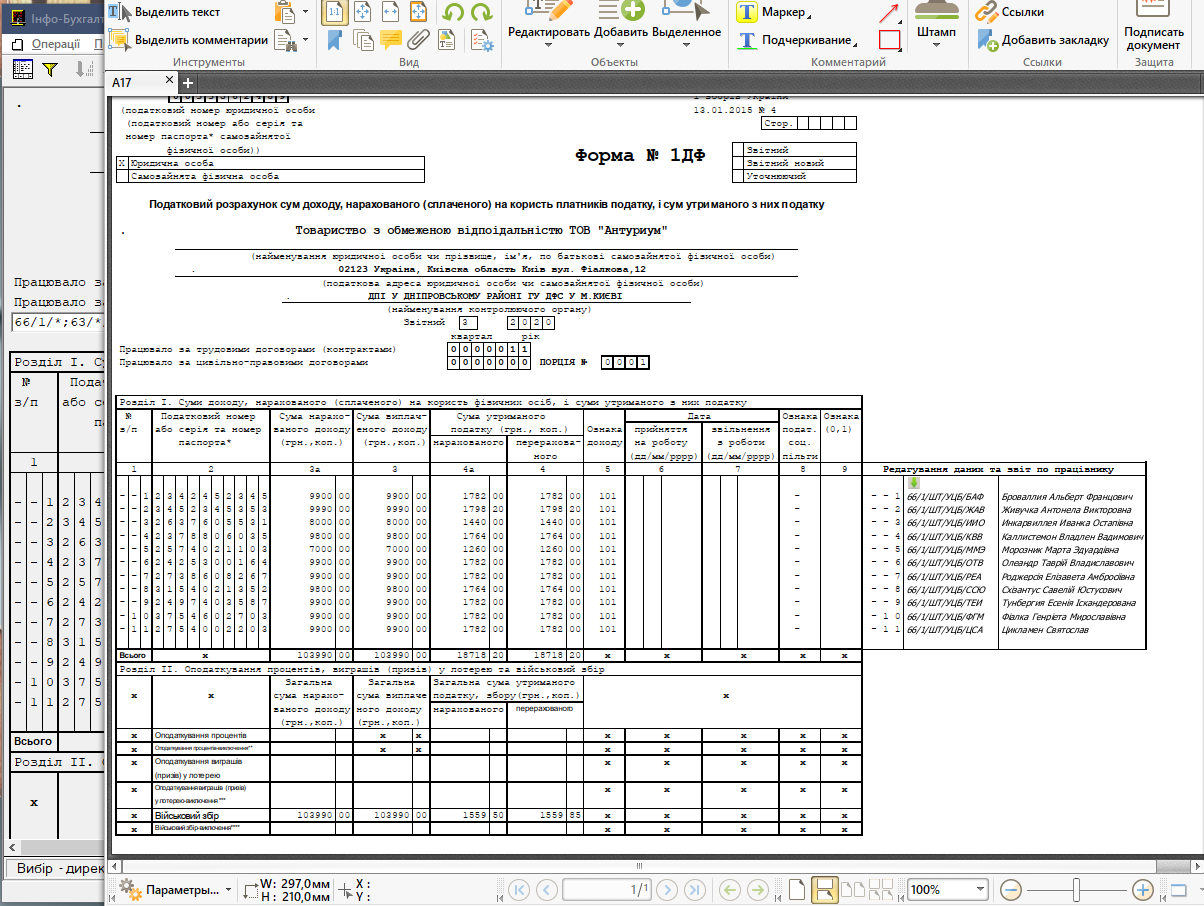This screenshot has width=1204, height=906.
Task: Click the zoom out minus button
Action: point(1009,889)
